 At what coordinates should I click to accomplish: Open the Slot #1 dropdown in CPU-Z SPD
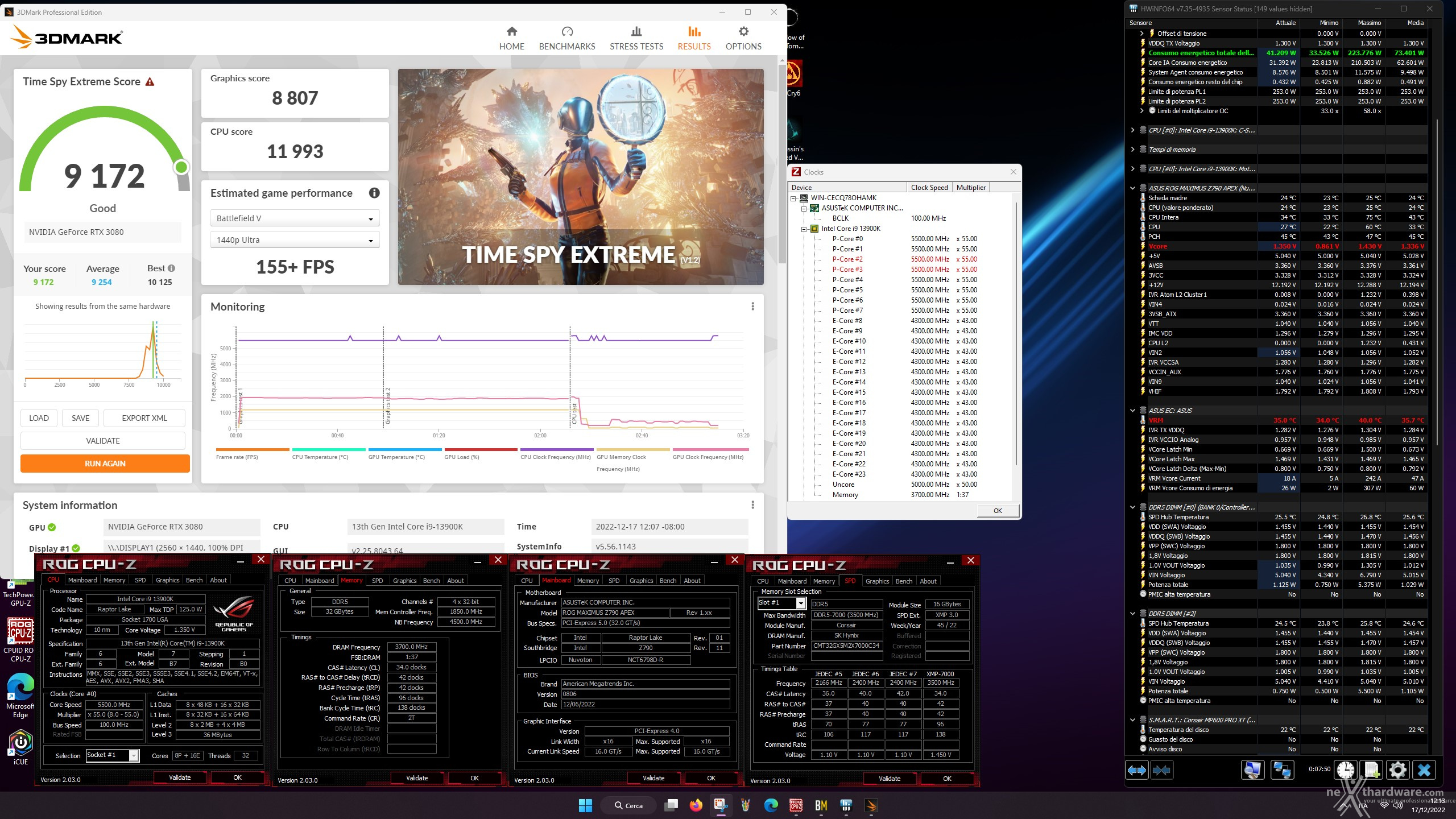782,603
